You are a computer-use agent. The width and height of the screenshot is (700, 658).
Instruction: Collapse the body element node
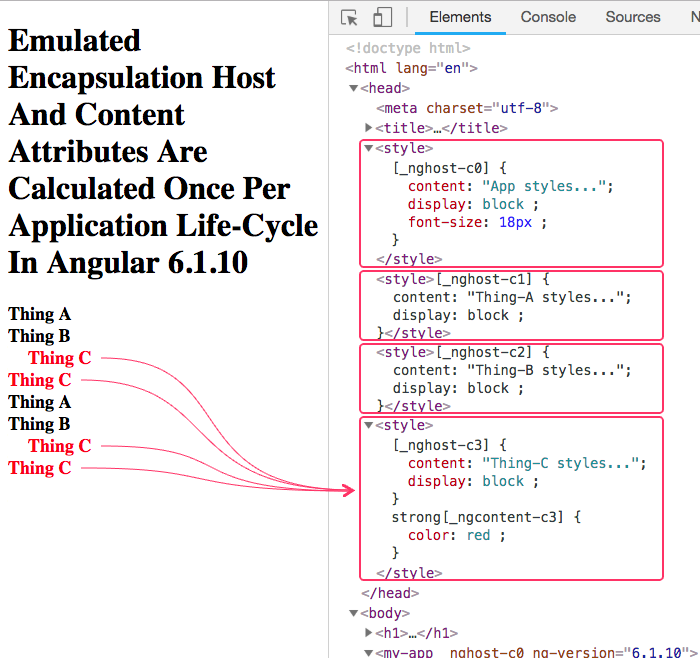[353, 613]
